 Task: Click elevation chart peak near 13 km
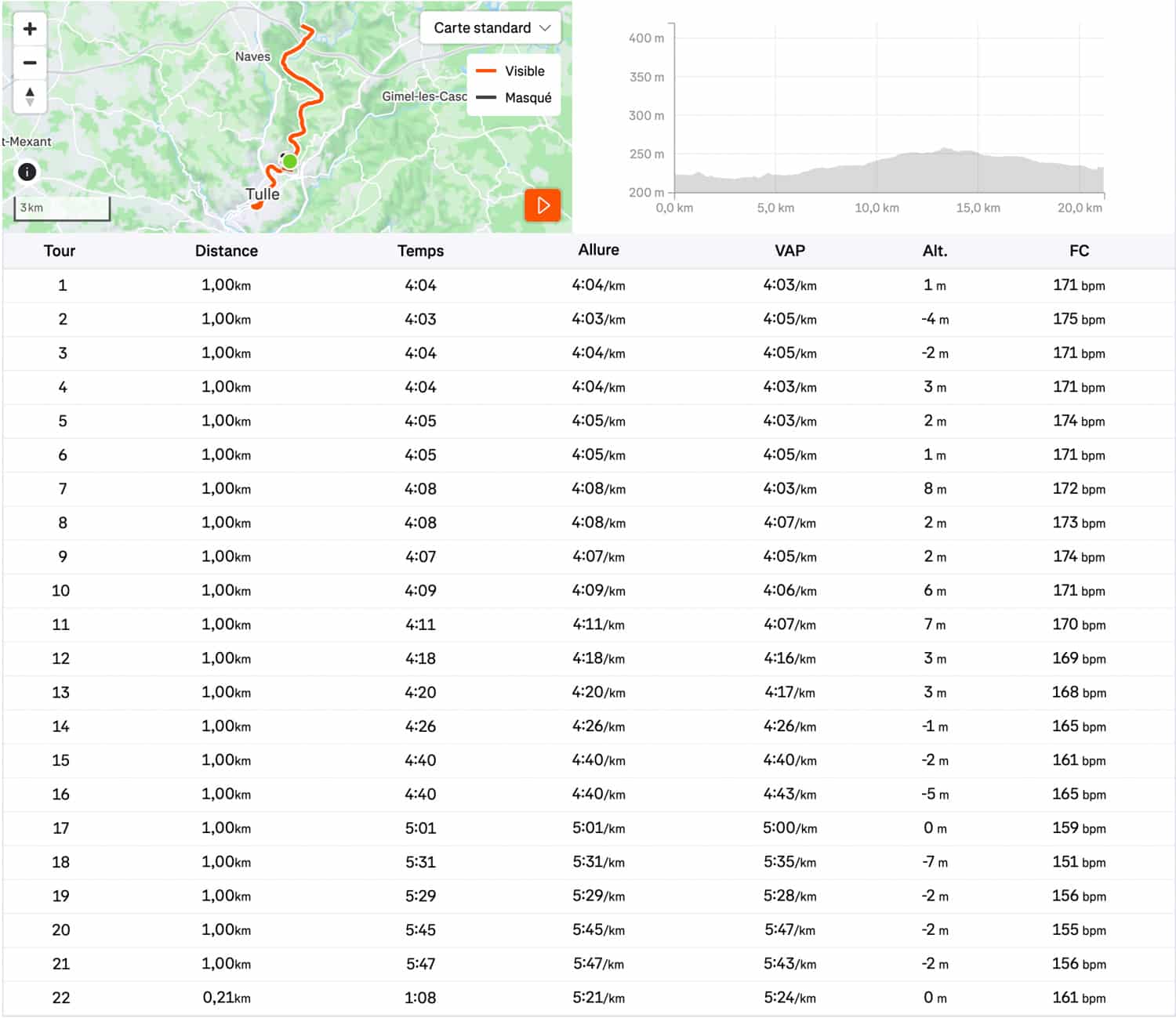946,150
